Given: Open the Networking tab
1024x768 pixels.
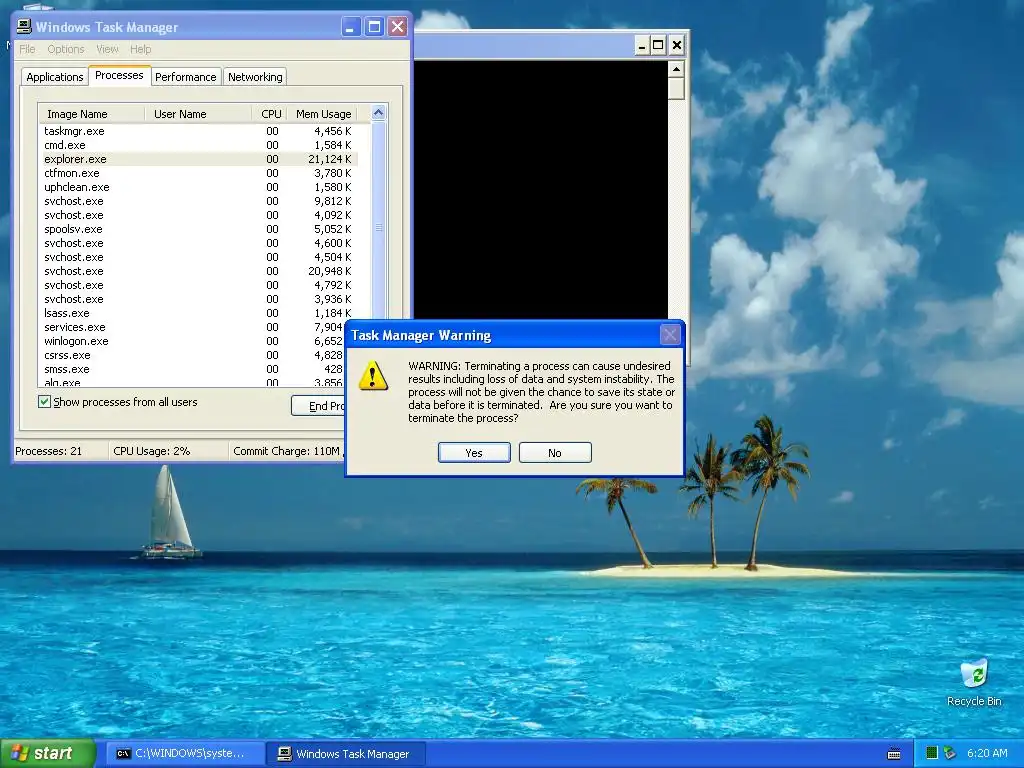Looking at the screenshot, I should (255, 77).
